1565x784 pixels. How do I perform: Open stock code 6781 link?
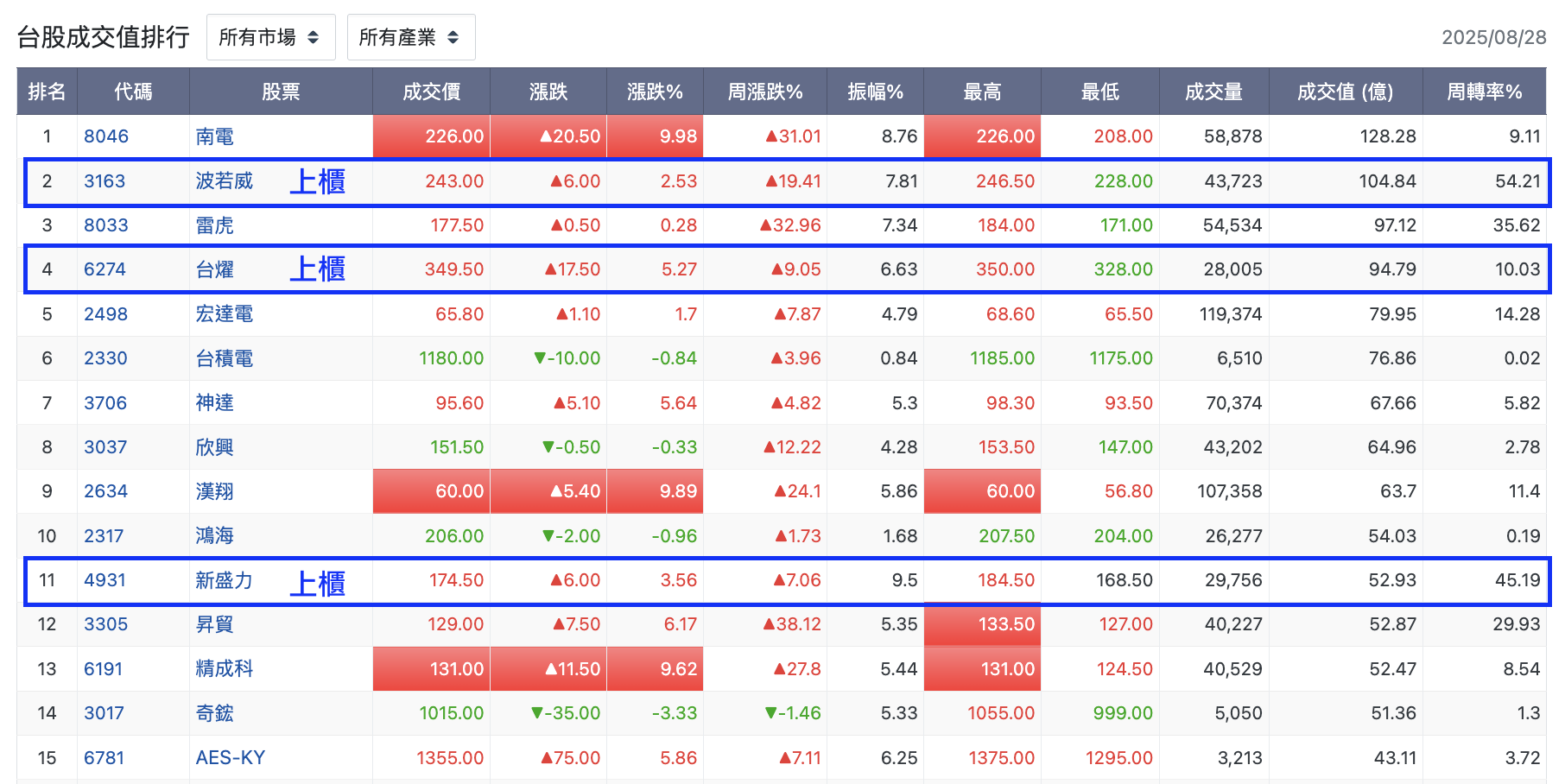[x=104, y=758]
